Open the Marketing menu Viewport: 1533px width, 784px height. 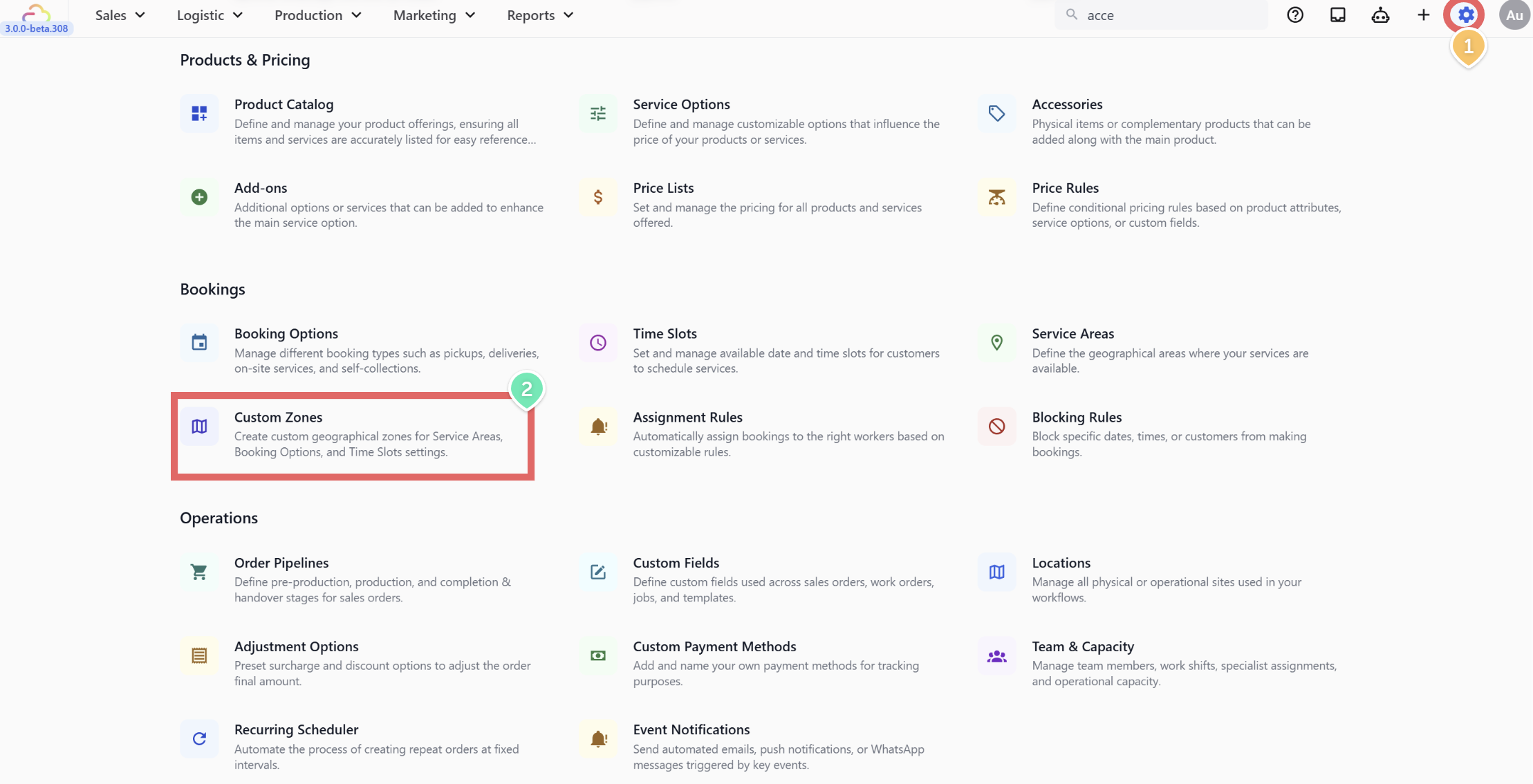coord(434,15)
